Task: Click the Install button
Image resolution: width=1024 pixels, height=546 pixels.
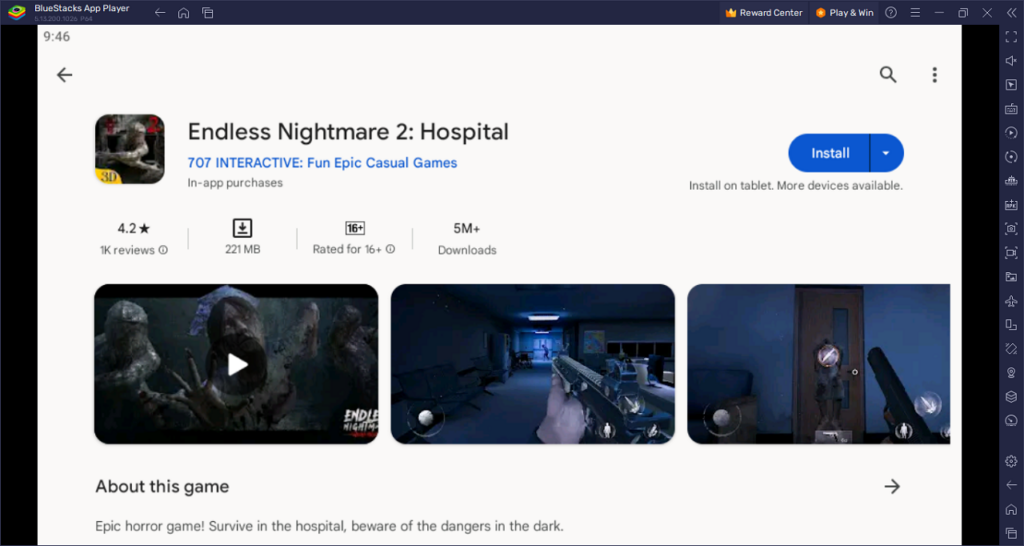Action: point(829,153)
